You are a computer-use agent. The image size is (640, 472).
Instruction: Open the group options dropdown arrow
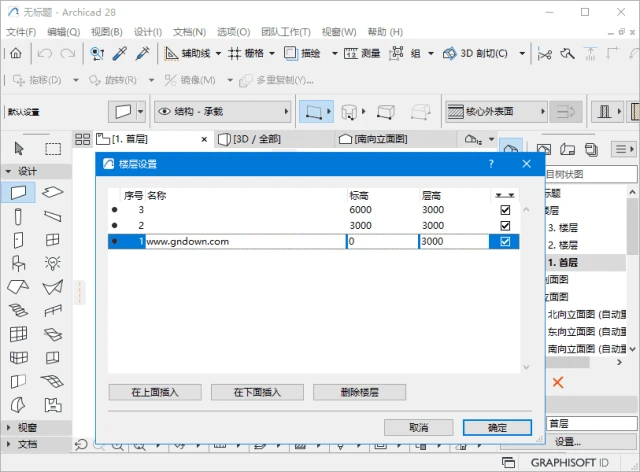point(431,53)
